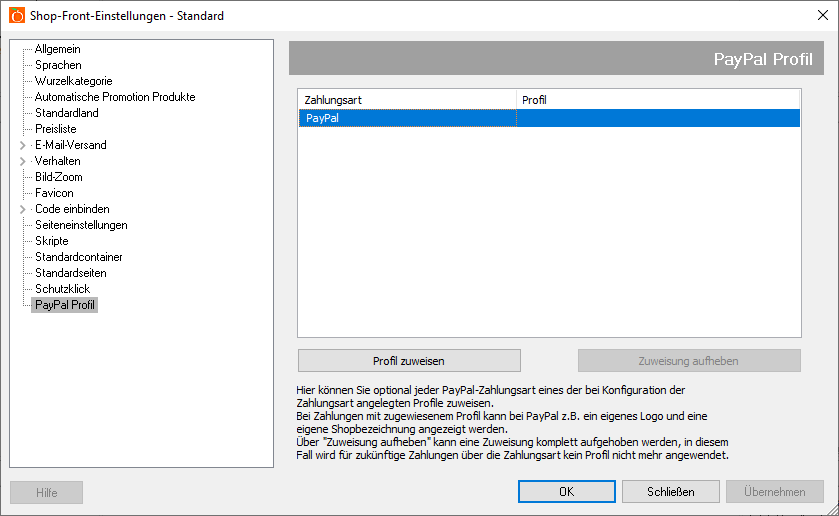Screen dimensions: 839x516
Task: Click the Zahlungsart column header
Action: click(407, 100)
